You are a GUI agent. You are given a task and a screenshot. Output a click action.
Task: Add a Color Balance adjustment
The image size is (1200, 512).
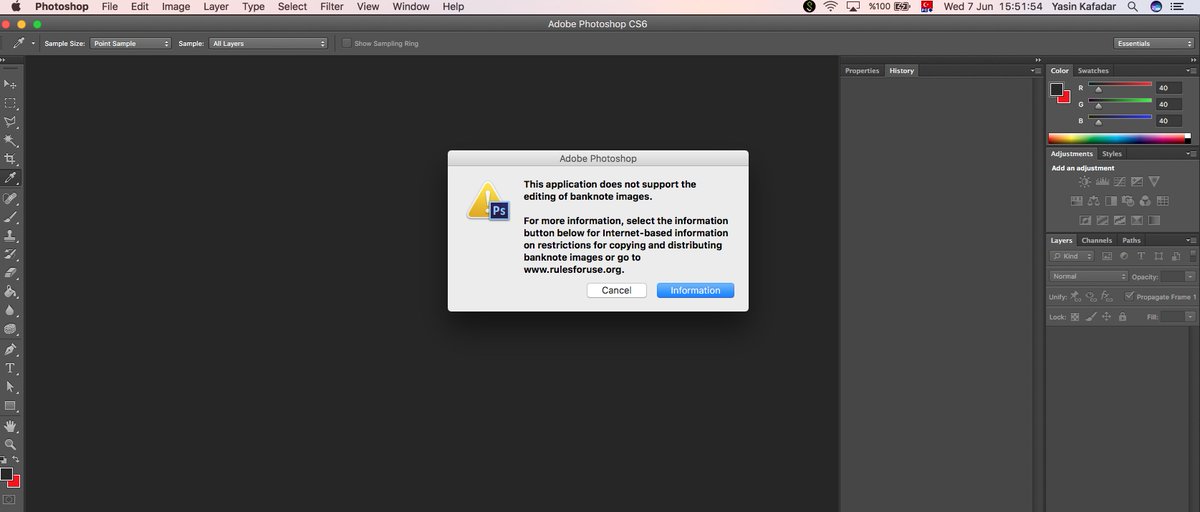tap(1094, 200)
